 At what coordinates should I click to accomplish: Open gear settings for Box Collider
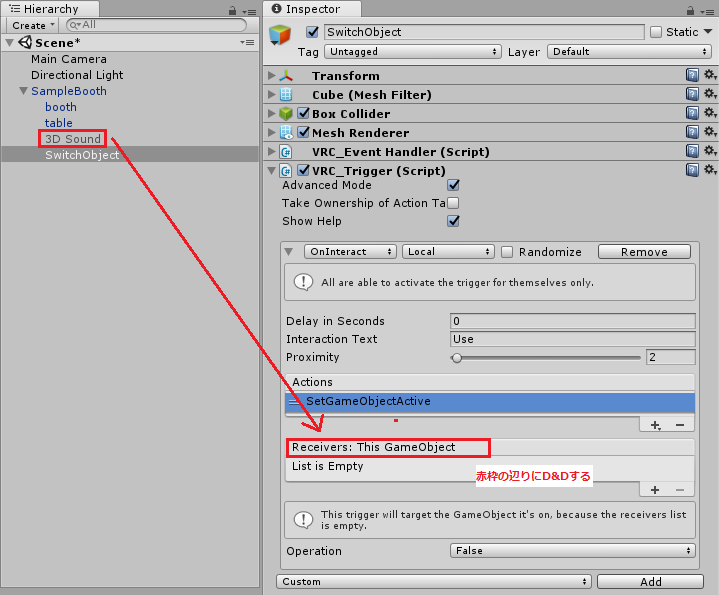pos(710,114)
